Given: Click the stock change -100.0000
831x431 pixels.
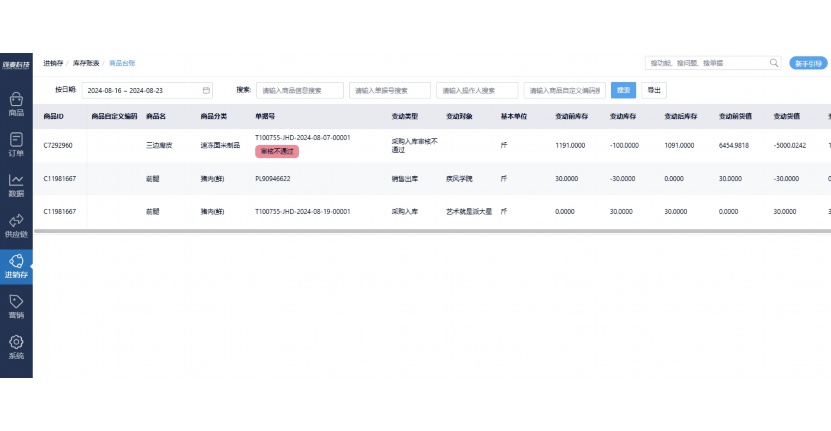Looking at the screenshot, I should coord(624,145).
